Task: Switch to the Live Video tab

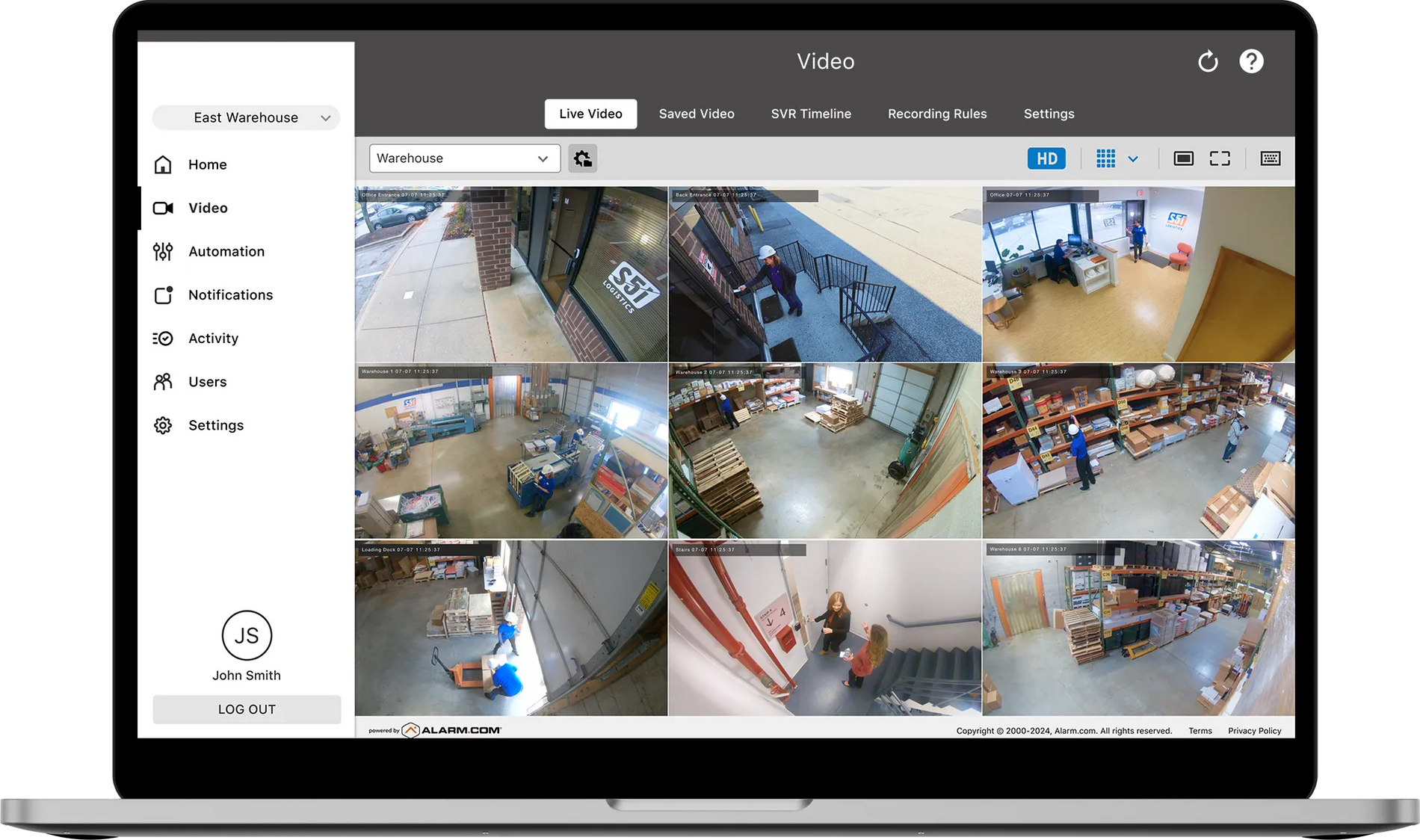Action: (590, 114)
